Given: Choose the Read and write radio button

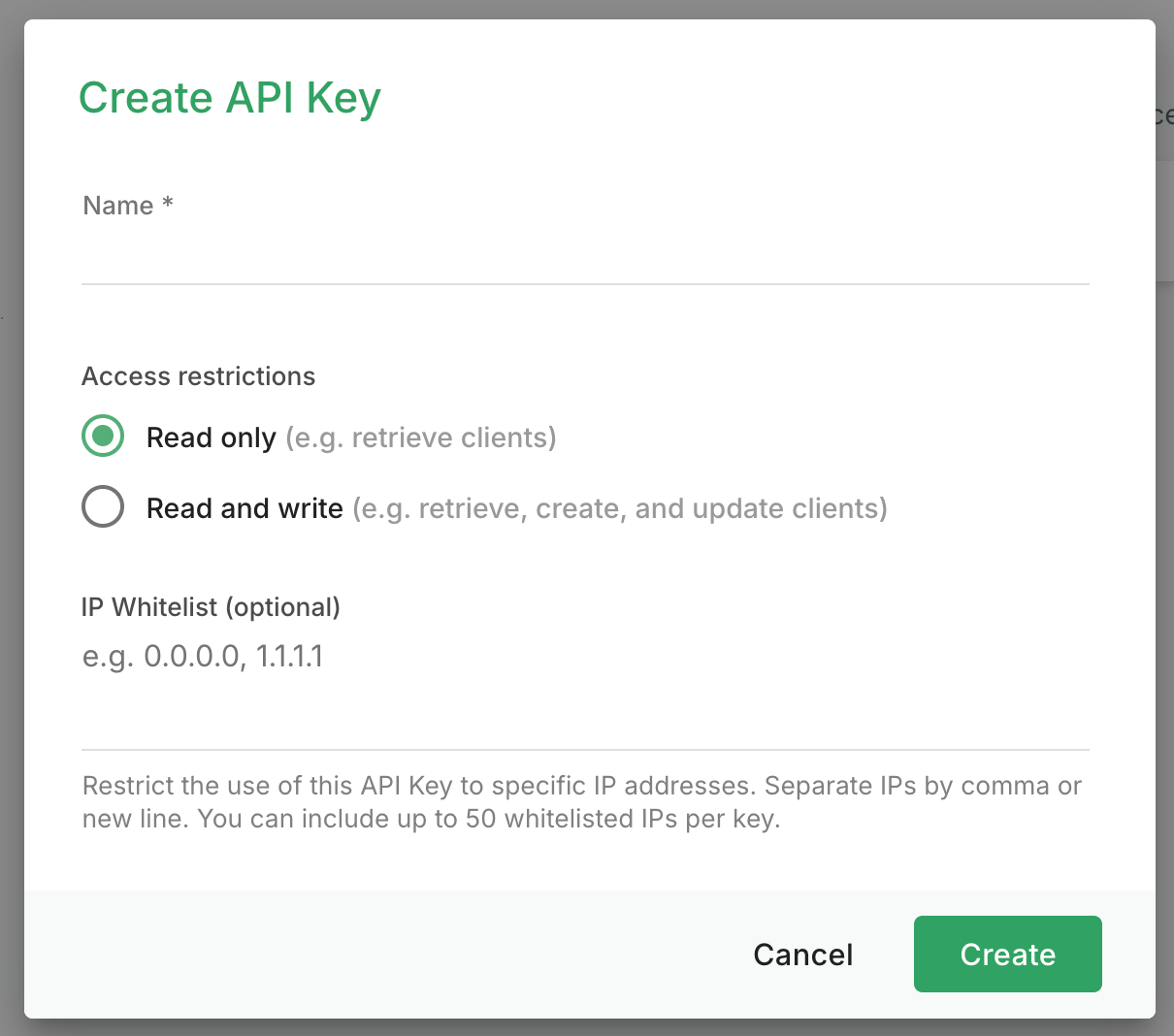Looking at the screenshot, I should point(103,506).
